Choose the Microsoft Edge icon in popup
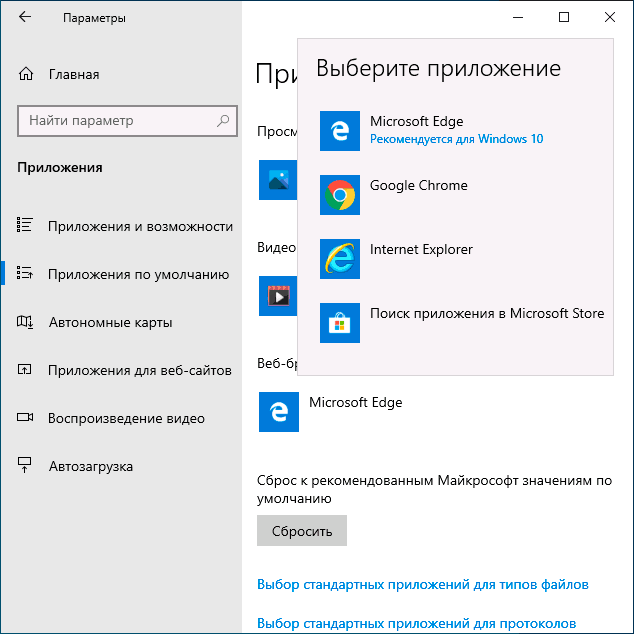Screen dimensions: 634x634 (340, 131)
